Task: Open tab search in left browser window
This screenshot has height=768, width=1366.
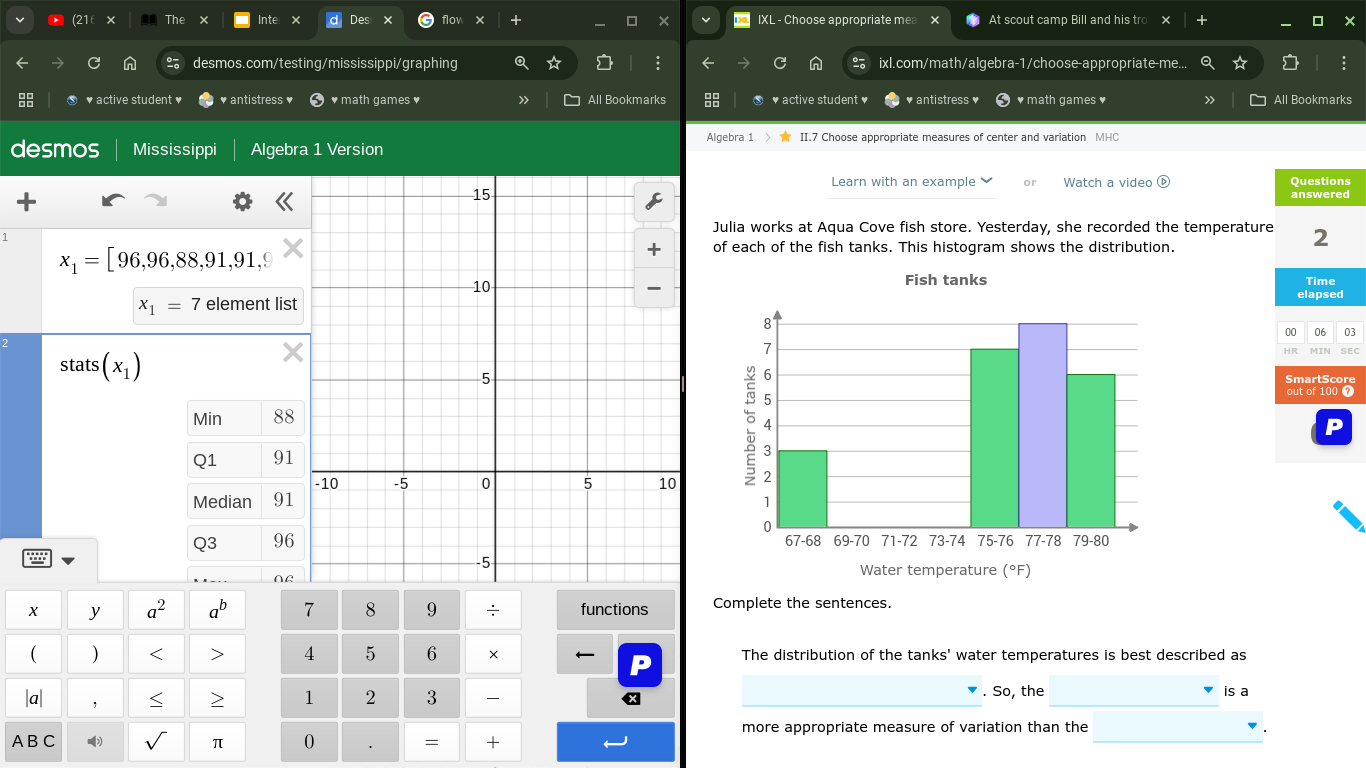Action: pos(19,20)
